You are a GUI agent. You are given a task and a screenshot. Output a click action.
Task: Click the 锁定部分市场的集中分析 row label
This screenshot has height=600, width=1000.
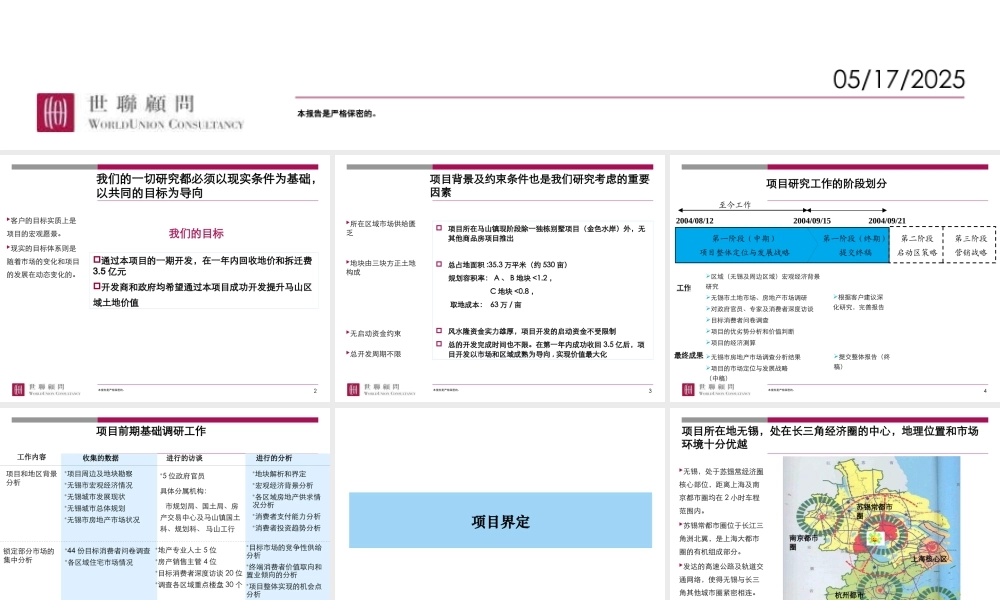tap(29, 555)
